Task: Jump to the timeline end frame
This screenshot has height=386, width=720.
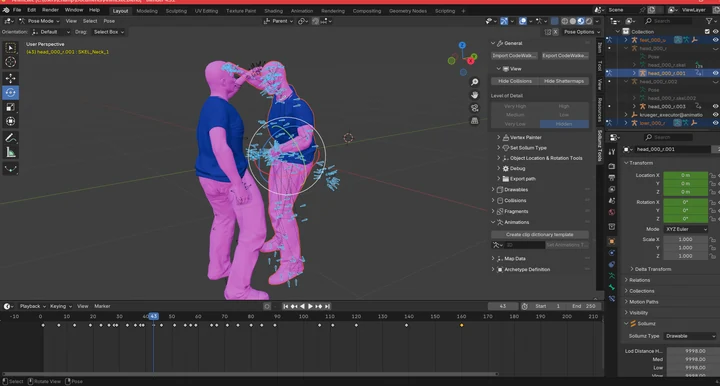Action: pos(327,306)
